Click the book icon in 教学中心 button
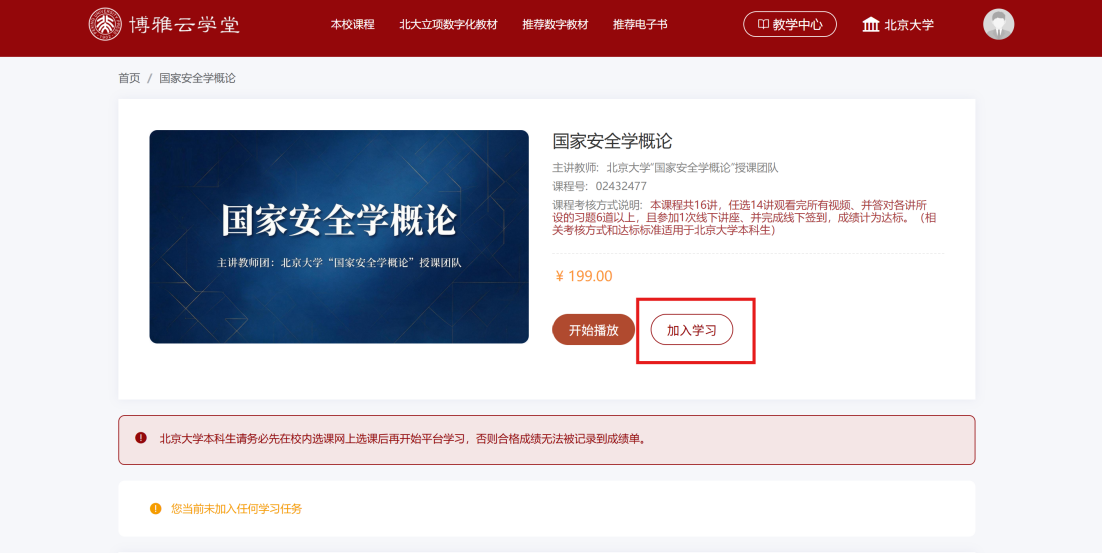This screenshot has width=1102, height=553. [763, 24]
